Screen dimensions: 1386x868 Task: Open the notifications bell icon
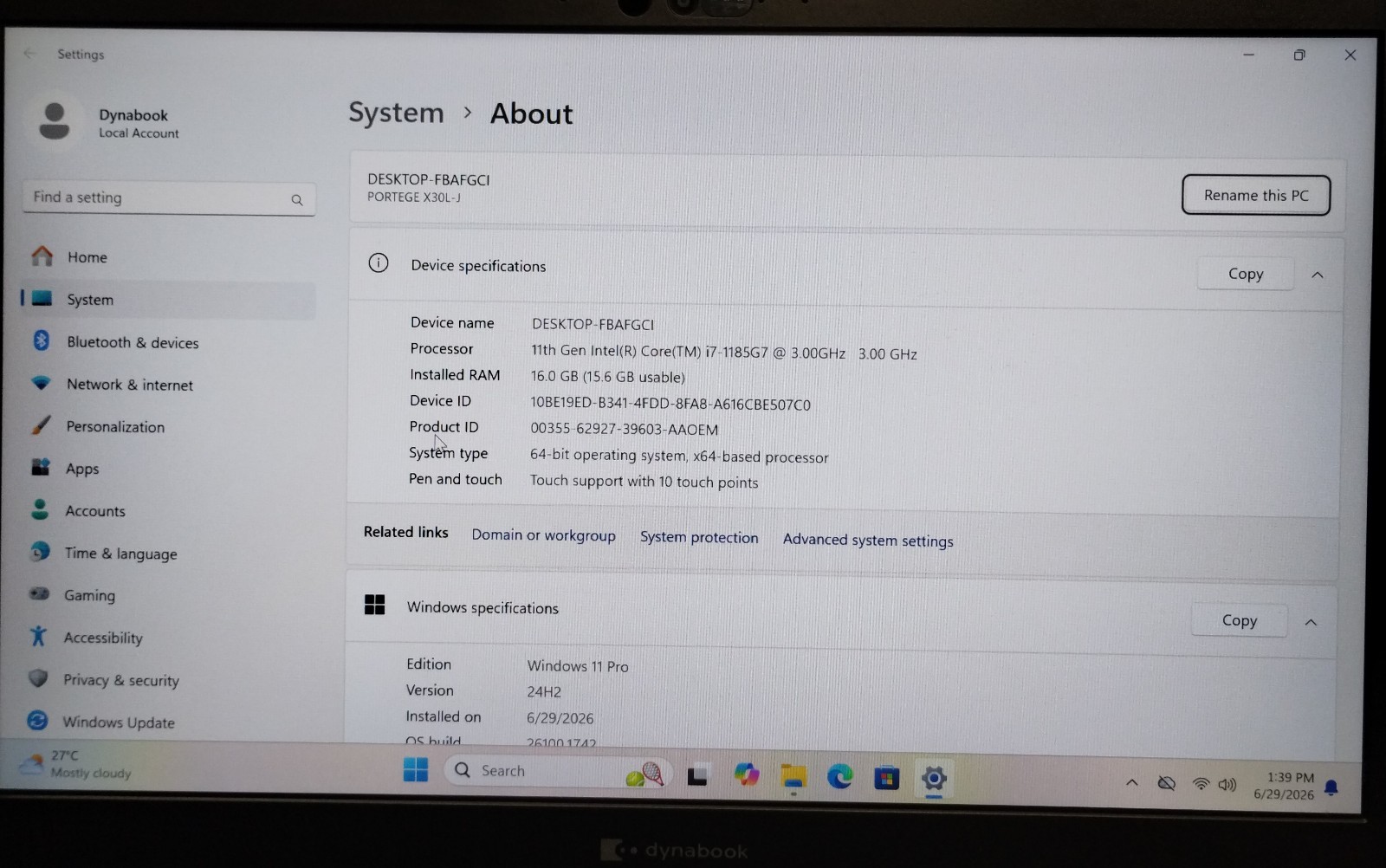pos(1331,787)
